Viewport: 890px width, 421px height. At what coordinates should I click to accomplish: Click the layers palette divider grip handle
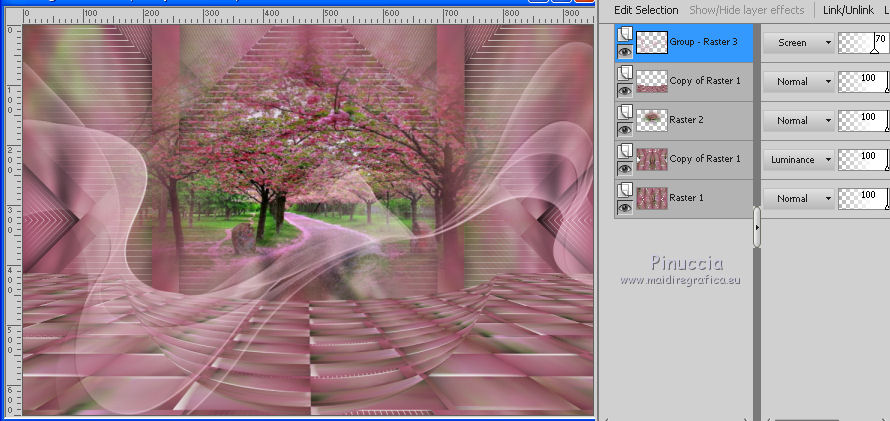[757, 227]
